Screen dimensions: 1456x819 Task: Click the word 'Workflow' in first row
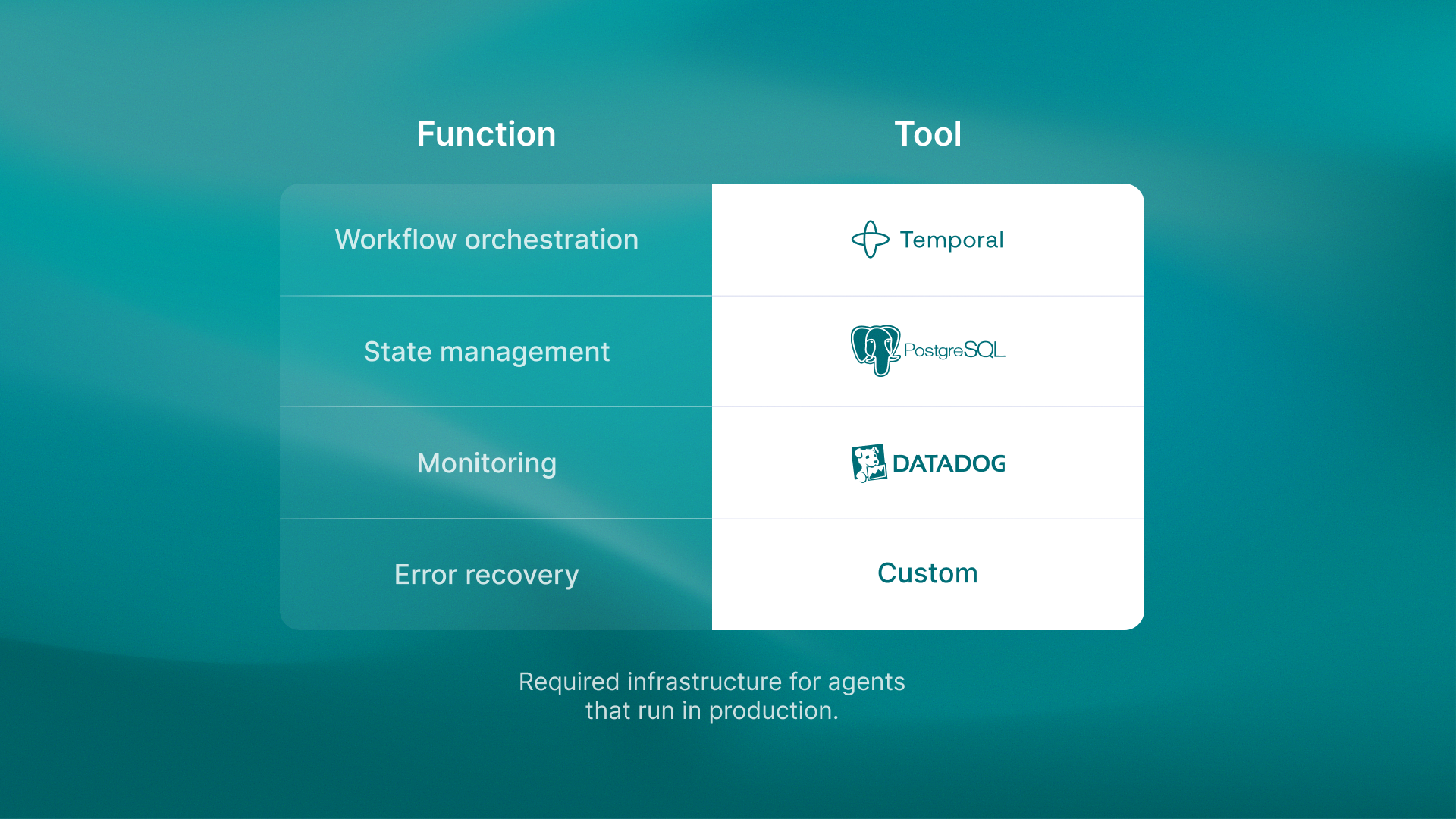[395, 240]
